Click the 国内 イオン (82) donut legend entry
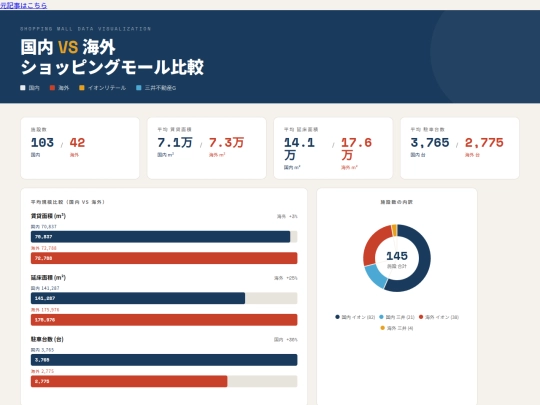 click(x=355, y=317)
